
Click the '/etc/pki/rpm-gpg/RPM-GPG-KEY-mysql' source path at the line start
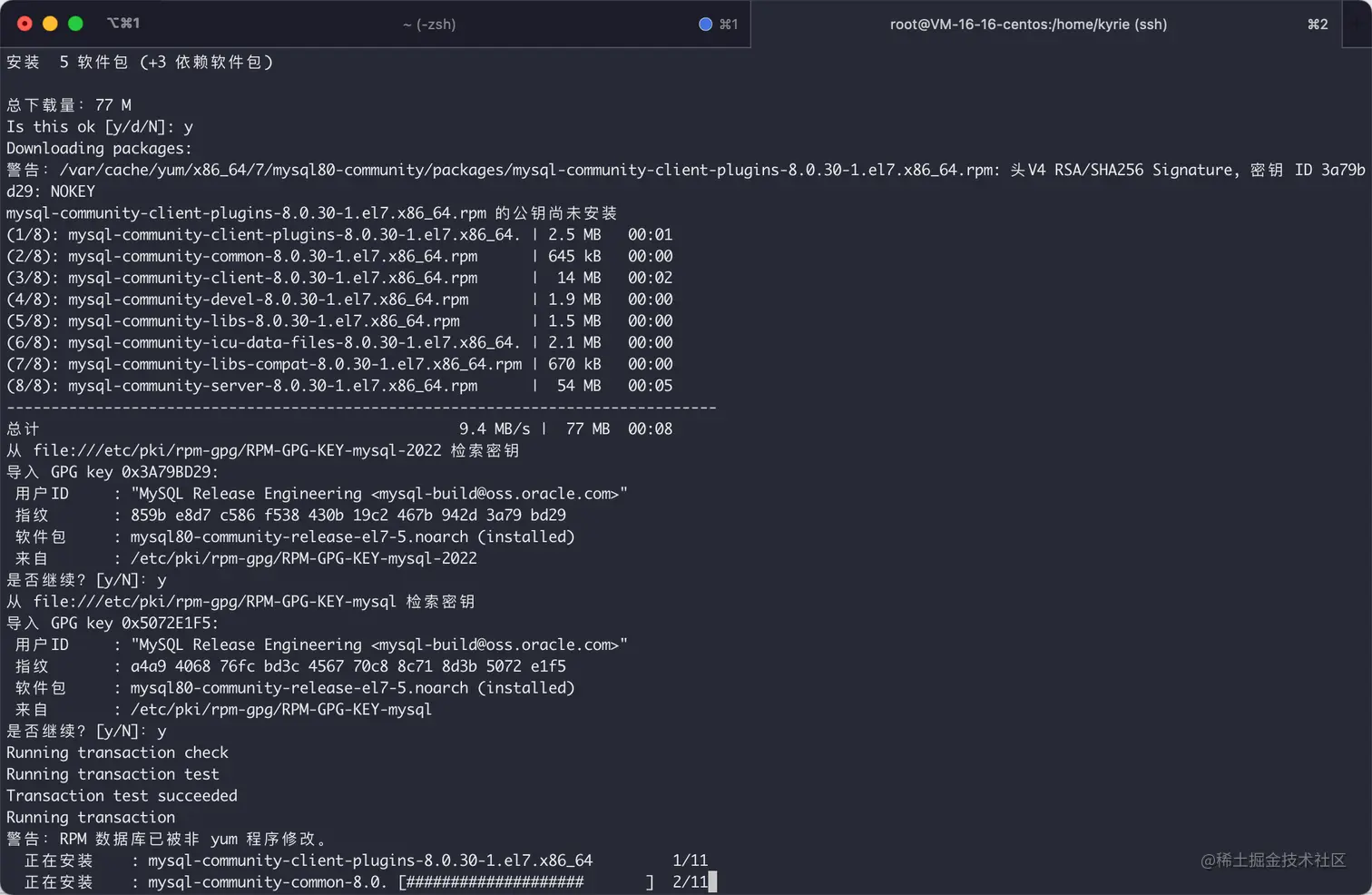[281, 710]
